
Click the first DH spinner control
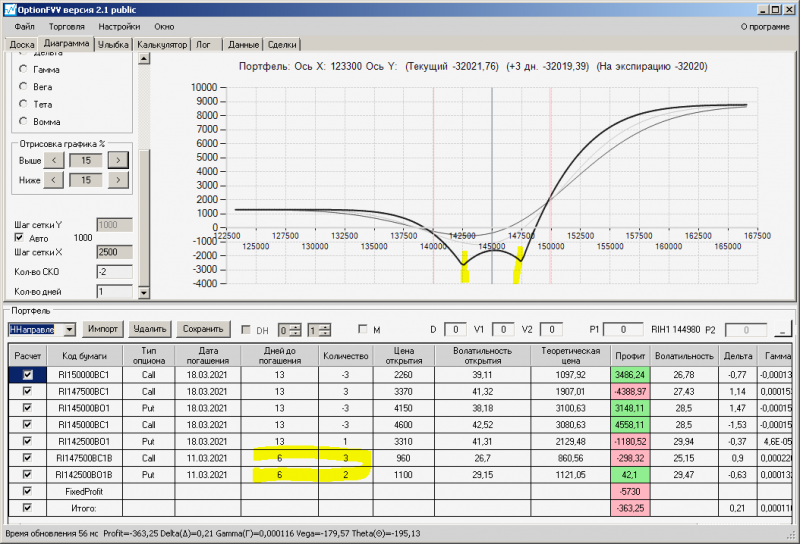[x=288, y=329]
